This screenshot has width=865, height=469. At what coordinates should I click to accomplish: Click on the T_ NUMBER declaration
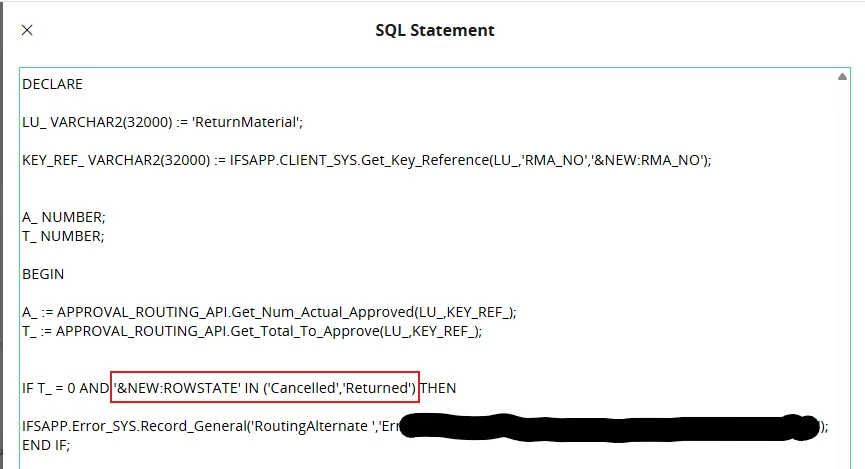point(63,236)
